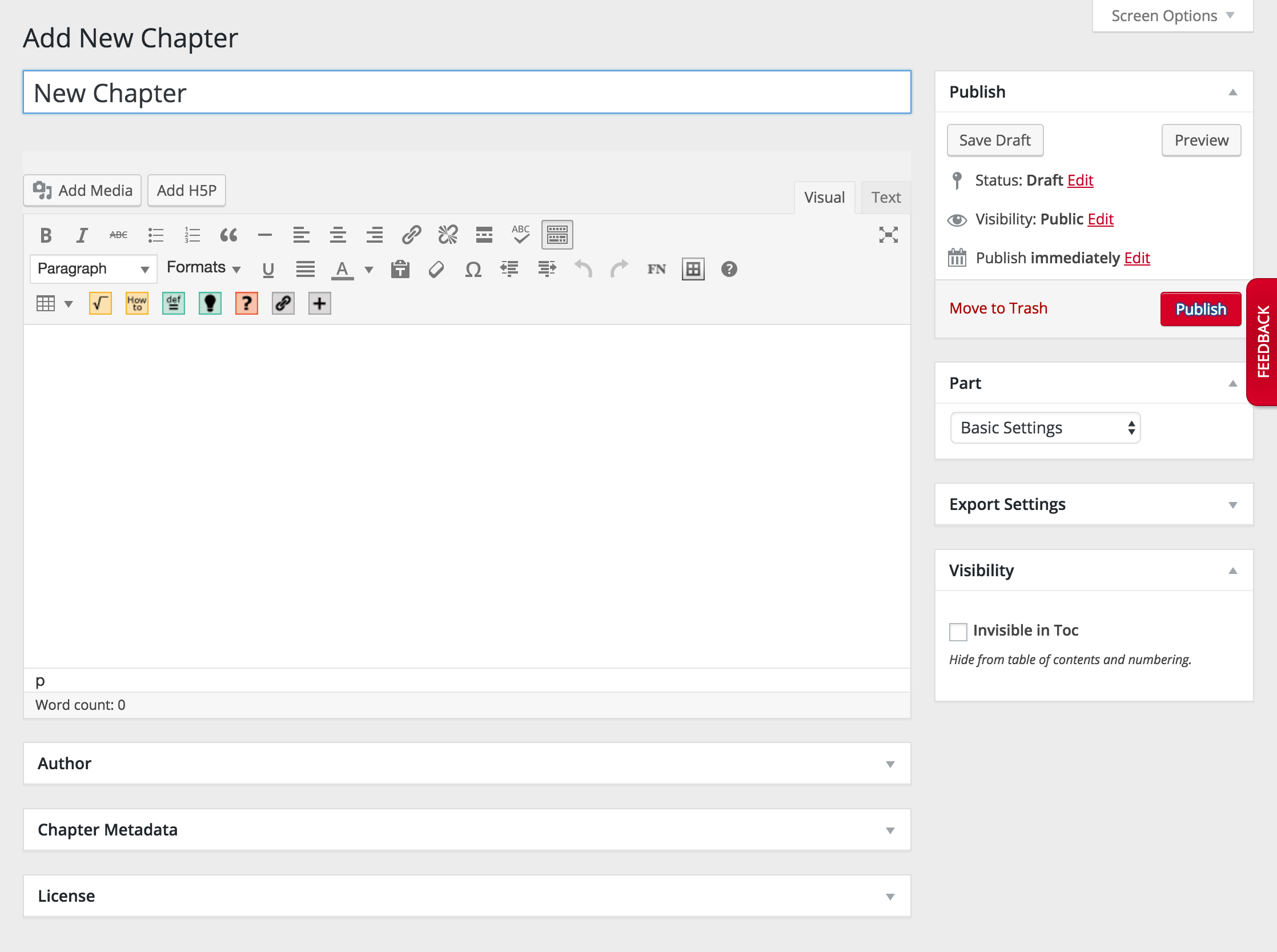Open the table insert menu

[54, 304]
